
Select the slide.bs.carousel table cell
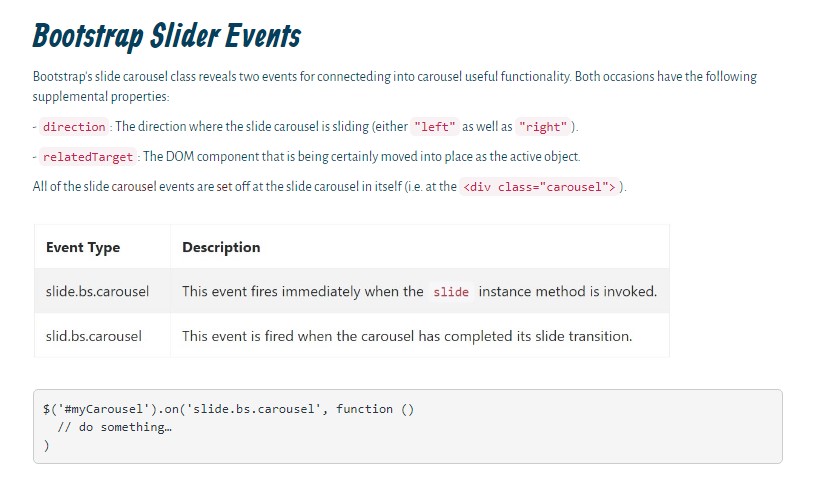click(x=97, y=292)
